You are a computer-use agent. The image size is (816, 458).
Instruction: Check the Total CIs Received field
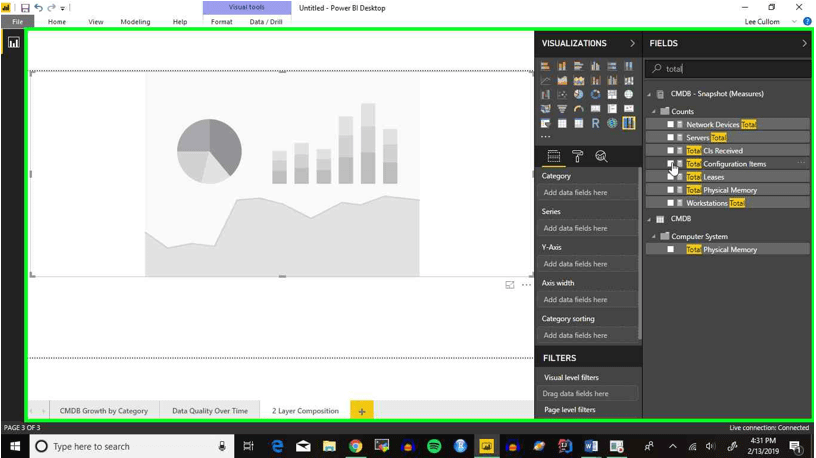[670, 150]
